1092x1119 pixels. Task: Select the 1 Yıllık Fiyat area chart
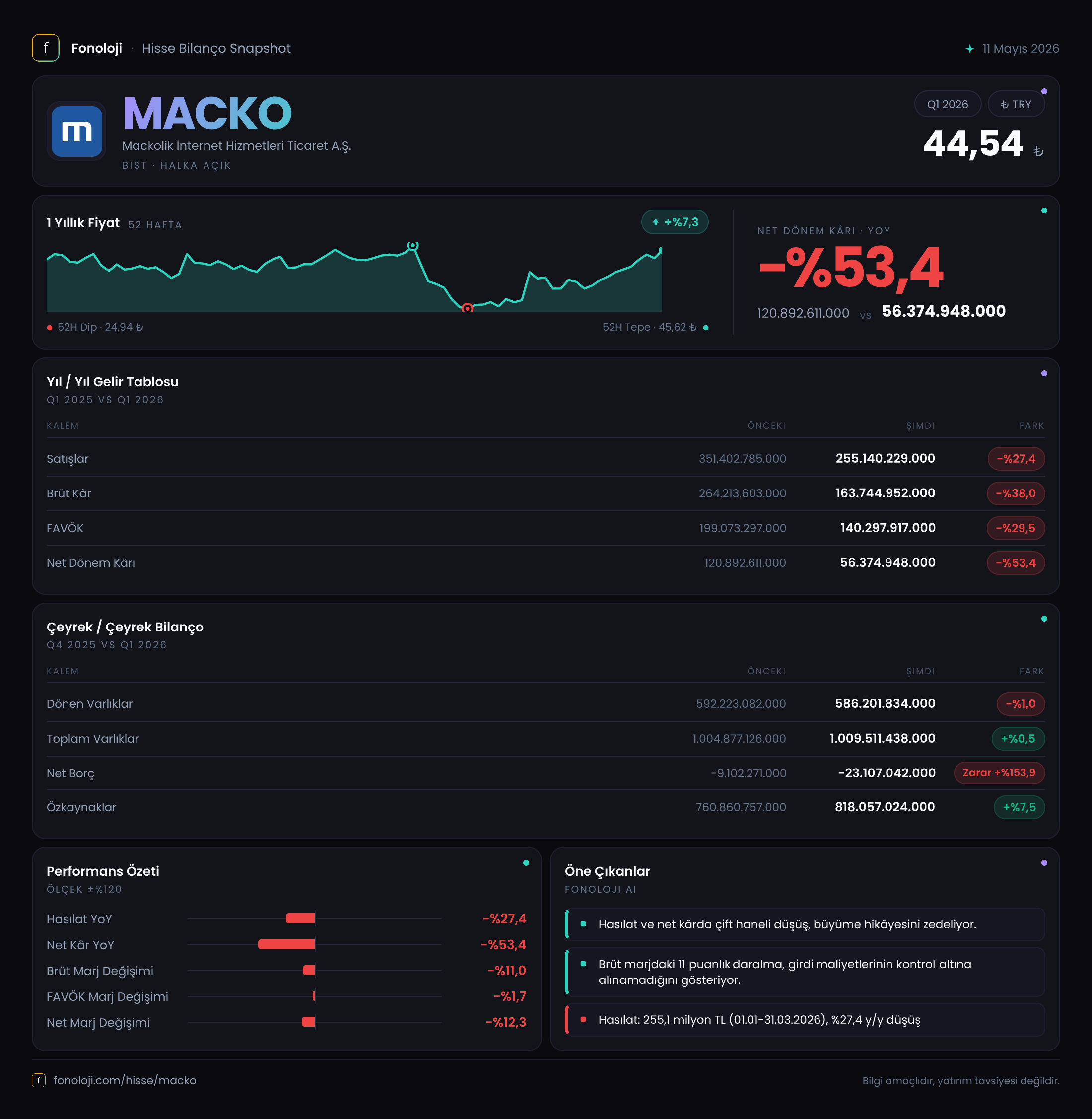point(354,278)
